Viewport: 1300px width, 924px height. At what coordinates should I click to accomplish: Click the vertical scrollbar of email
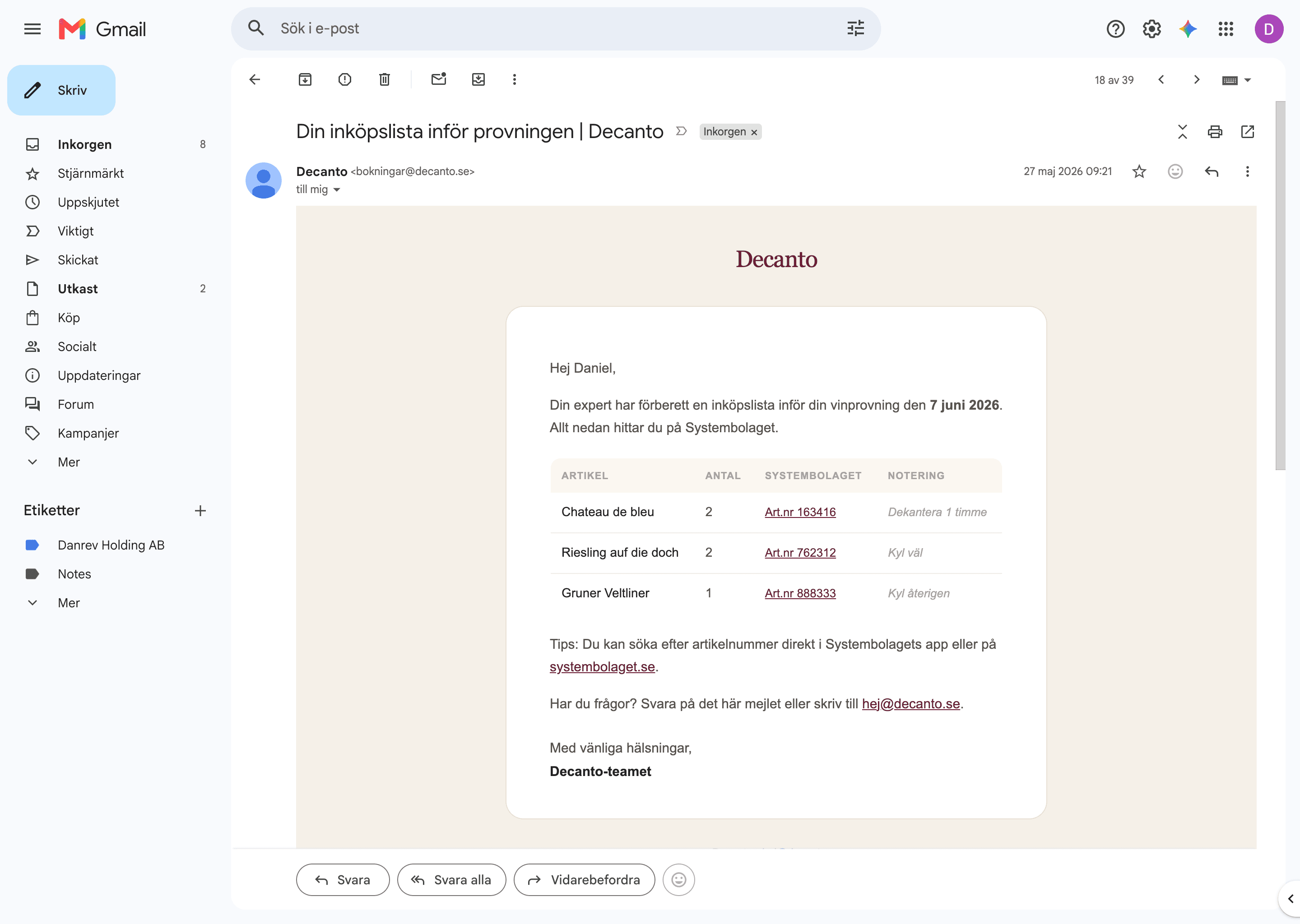pos(1280,285)
